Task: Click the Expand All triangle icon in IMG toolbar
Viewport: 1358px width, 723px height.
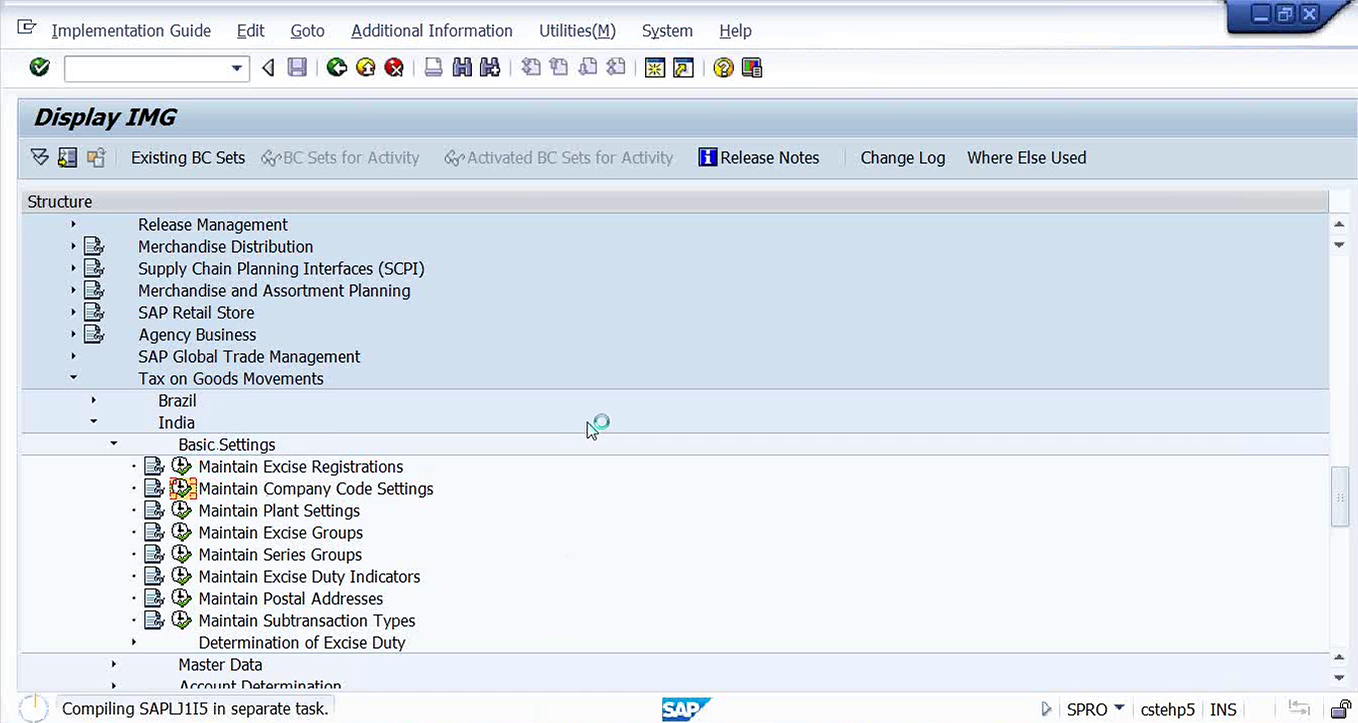Action: pyautogui.click(x=39, y=157)
